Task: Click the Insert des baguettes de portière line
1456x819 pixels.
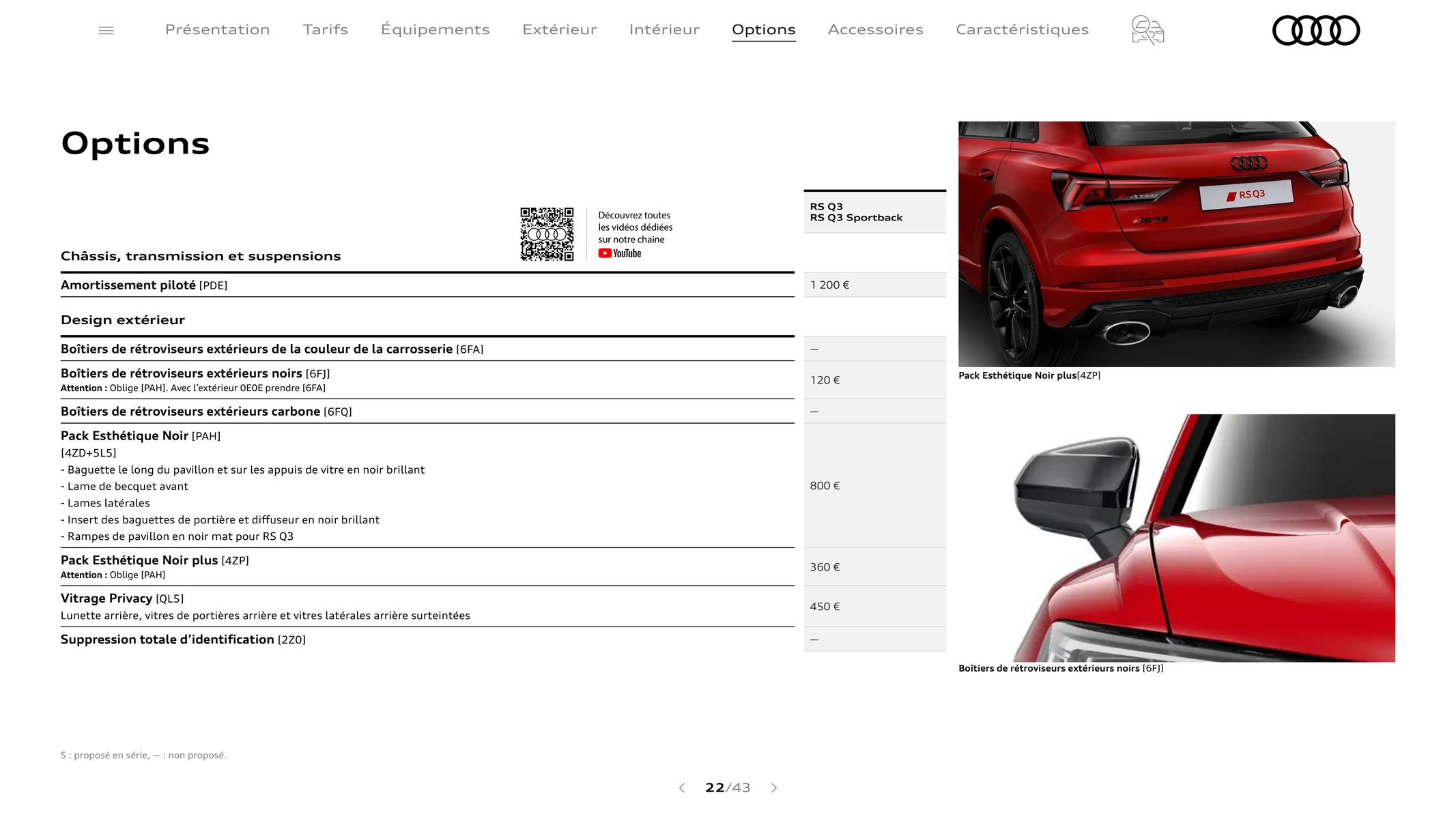Action: (x=220, y=519)
